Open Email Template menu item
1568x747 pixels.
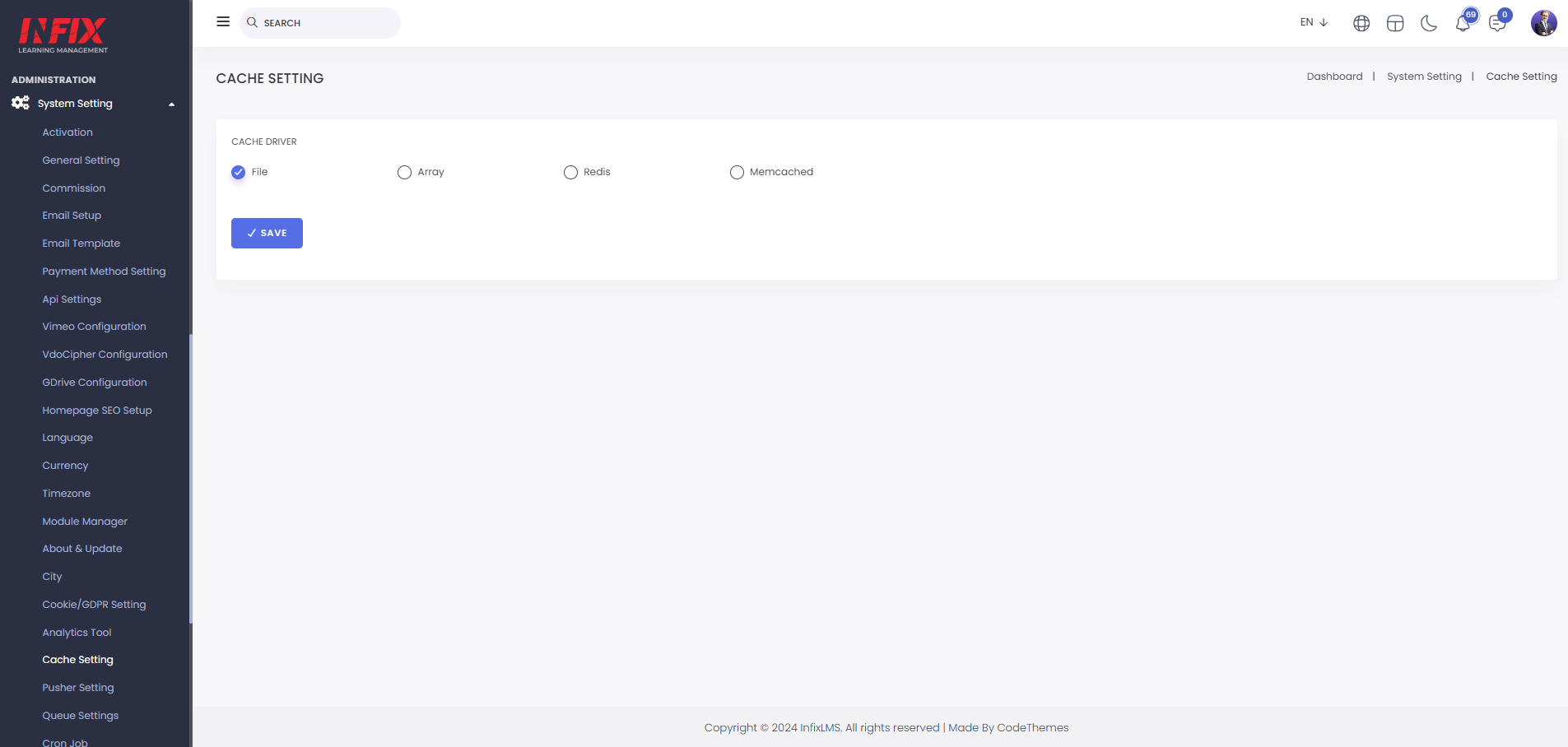pos(81,244)
